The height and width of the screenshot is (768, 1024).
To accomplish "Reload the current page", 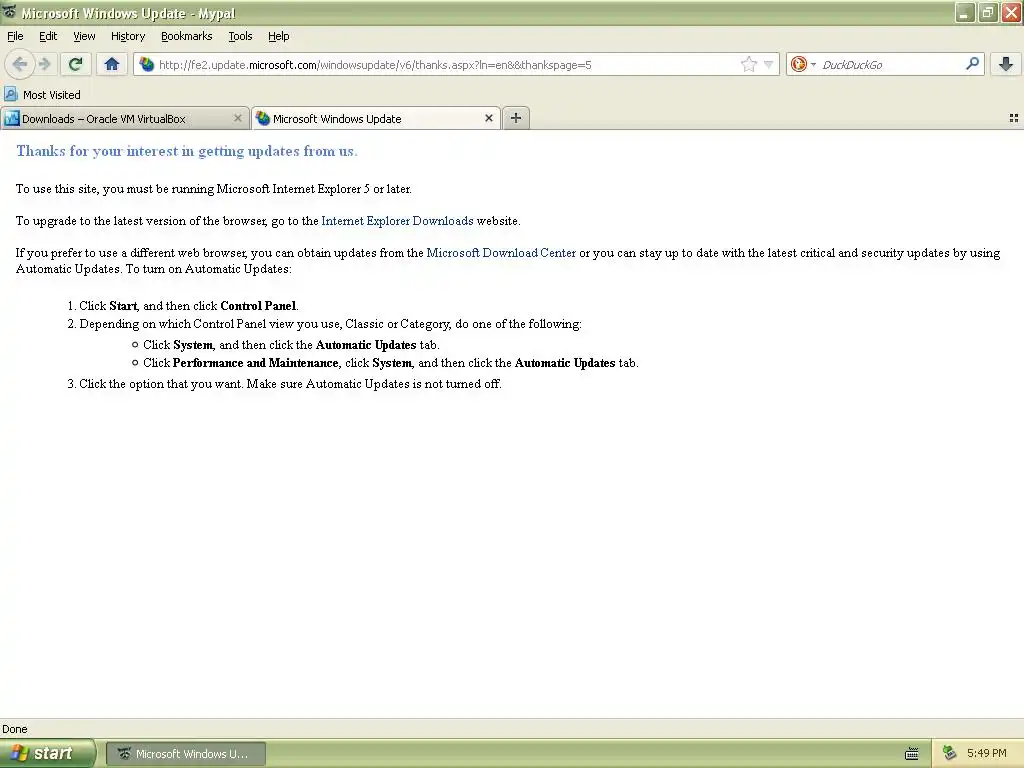I will click(x=75, y=64).
